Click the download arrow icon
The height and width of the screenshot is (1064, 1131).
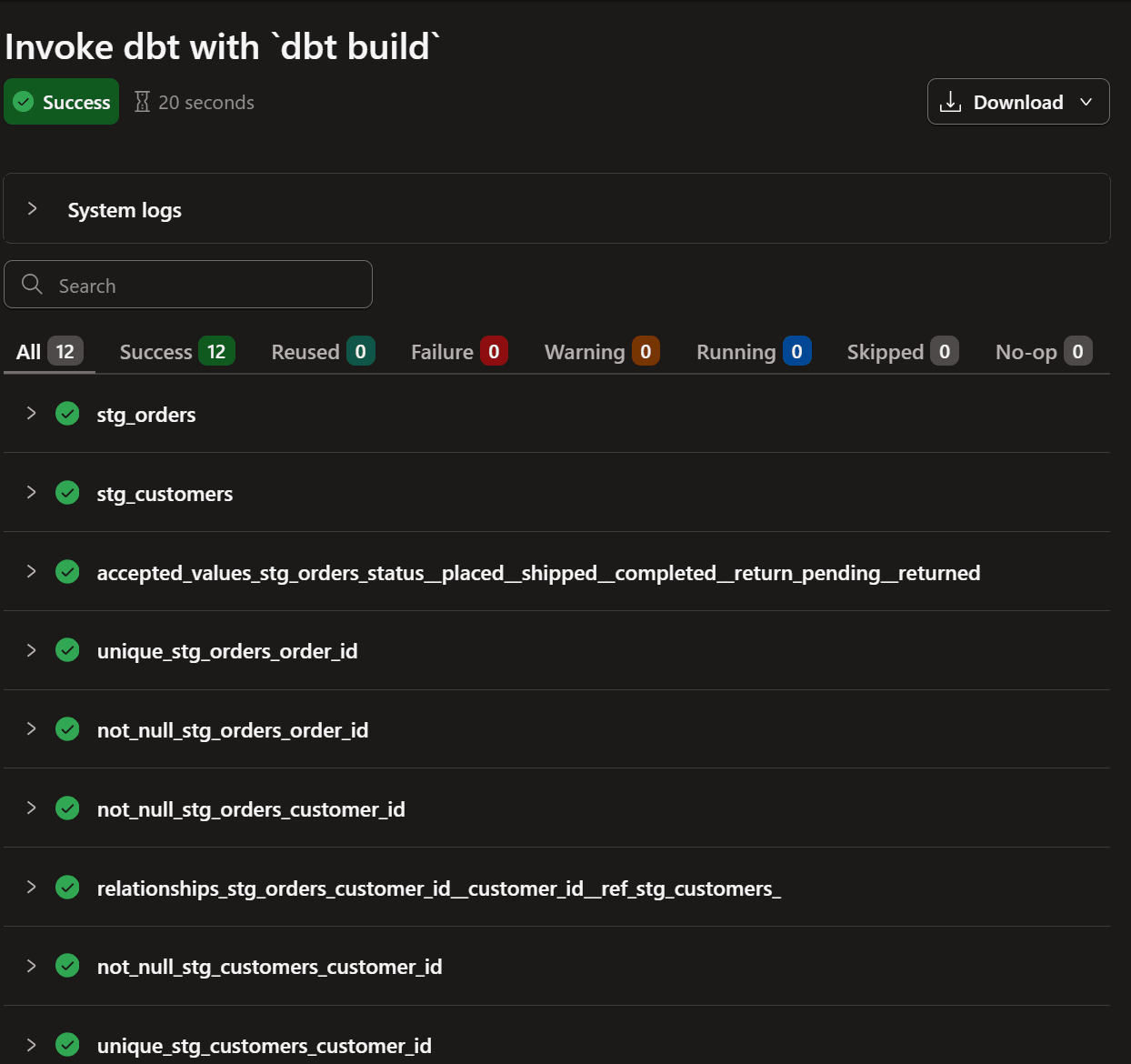(950, 102)
